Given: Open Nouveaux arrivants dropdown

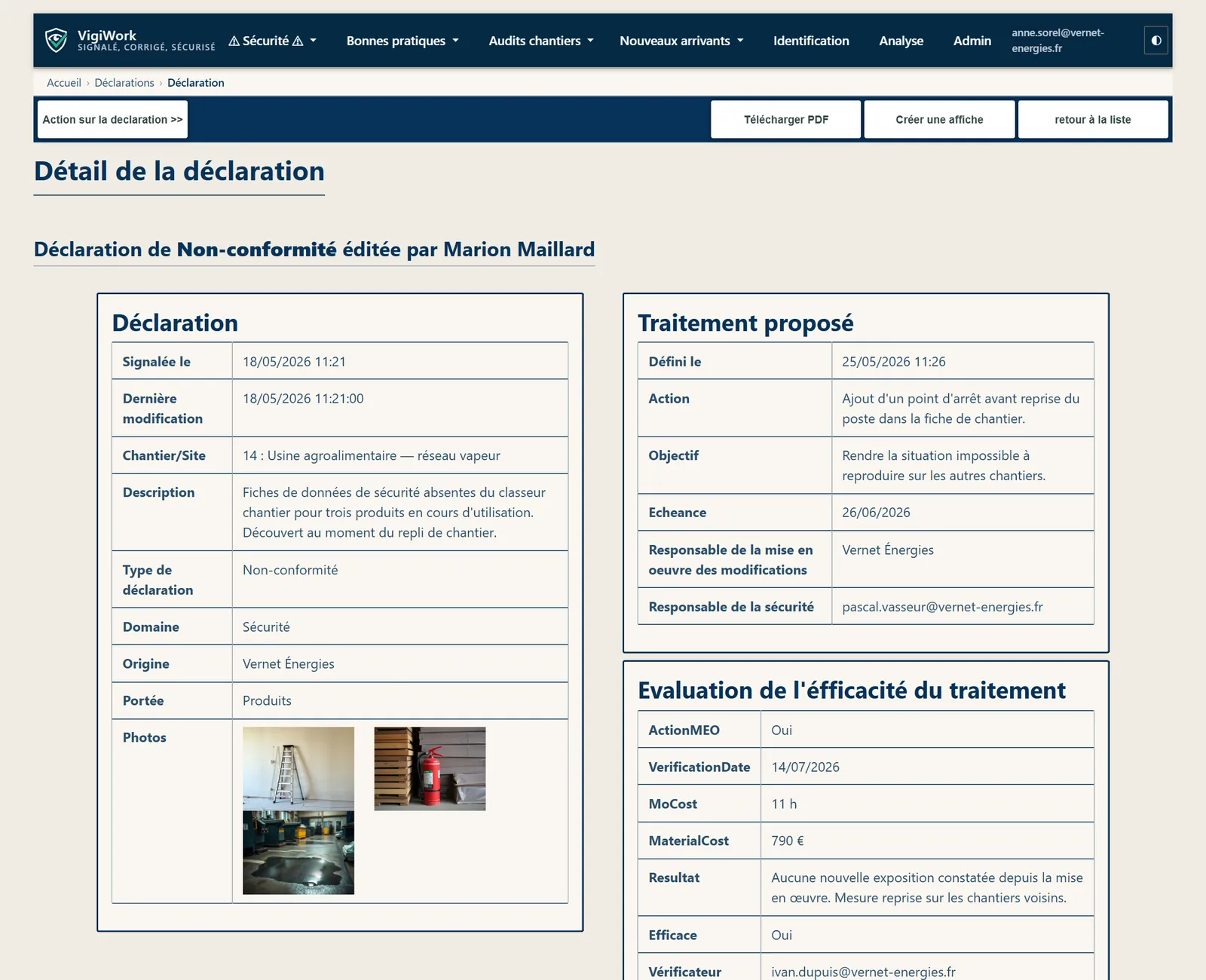Looking at the screenshot, I should point(681,41).
